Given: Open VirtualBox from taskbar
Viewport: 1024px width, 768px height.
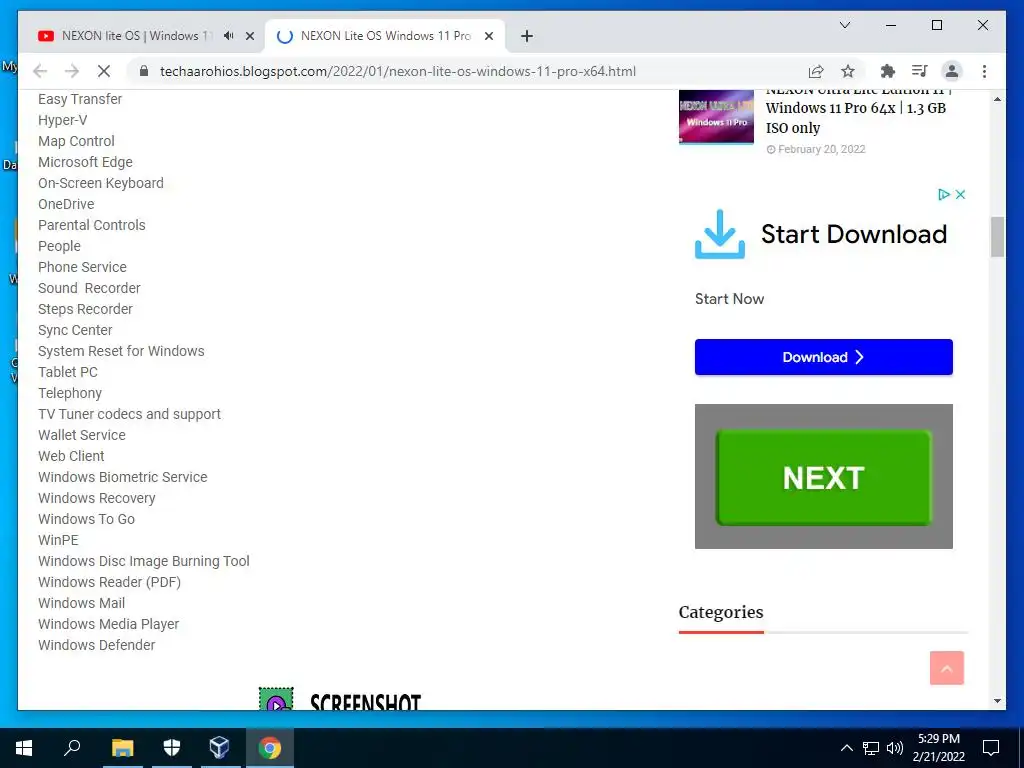Looking at the screenshot, I should tap(219, 748).
